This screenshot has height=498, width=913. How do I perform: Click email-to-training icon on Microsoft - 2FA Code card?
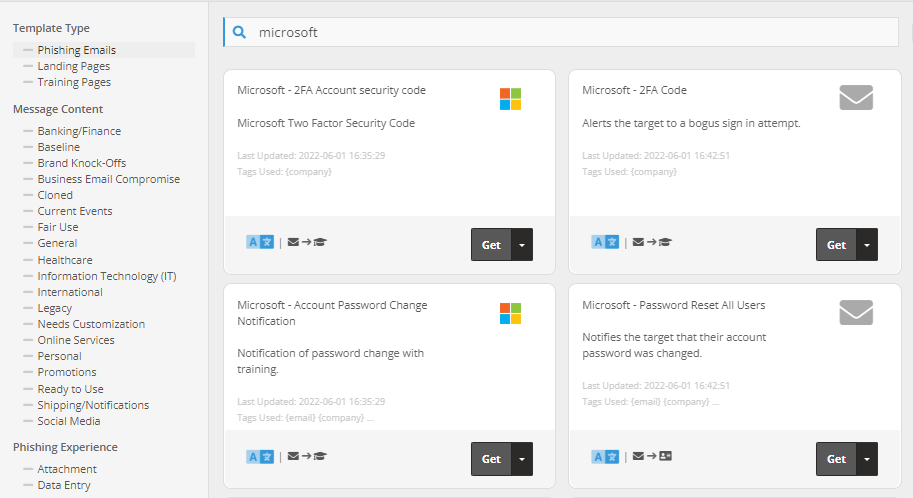click(x=652, y=242)
